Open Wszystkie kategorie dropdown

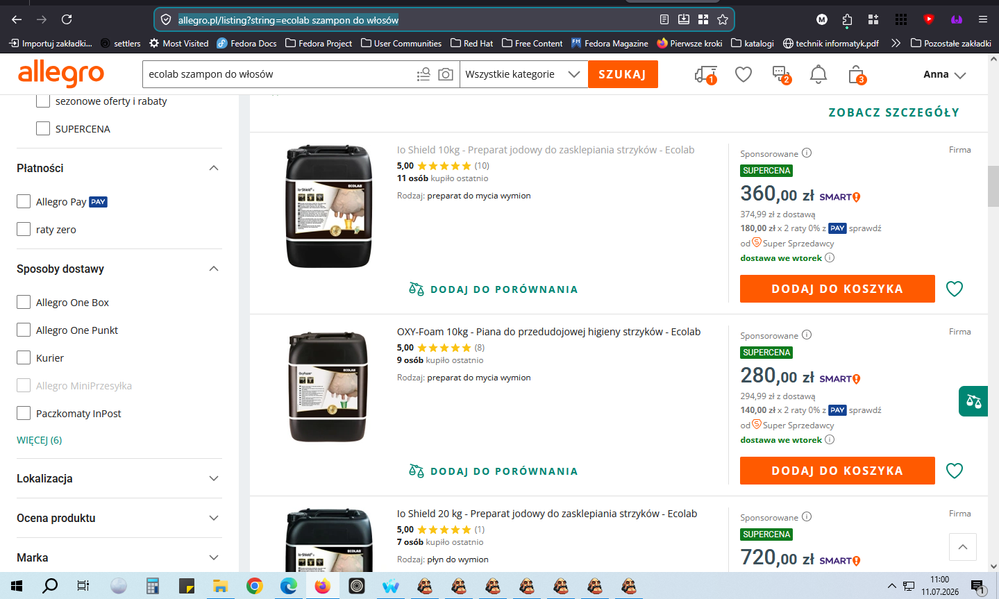[x=523, y=75]
